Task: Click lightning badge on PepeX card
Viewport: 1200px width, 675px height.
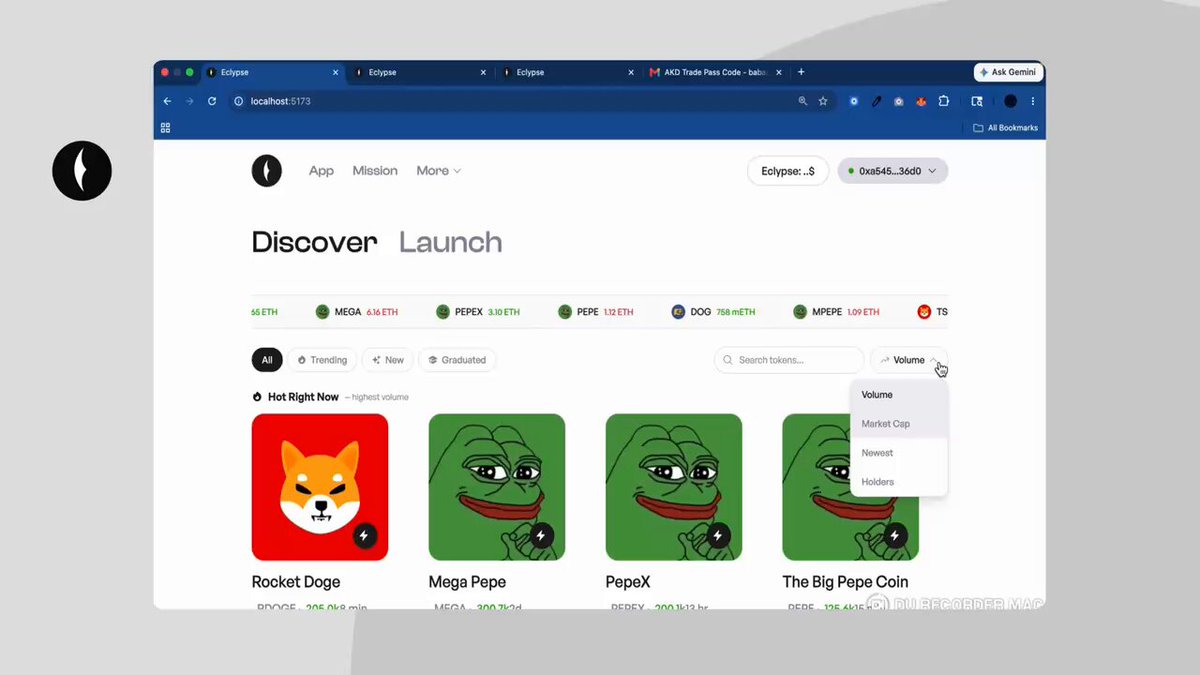Action: click(x=717, y=536)
